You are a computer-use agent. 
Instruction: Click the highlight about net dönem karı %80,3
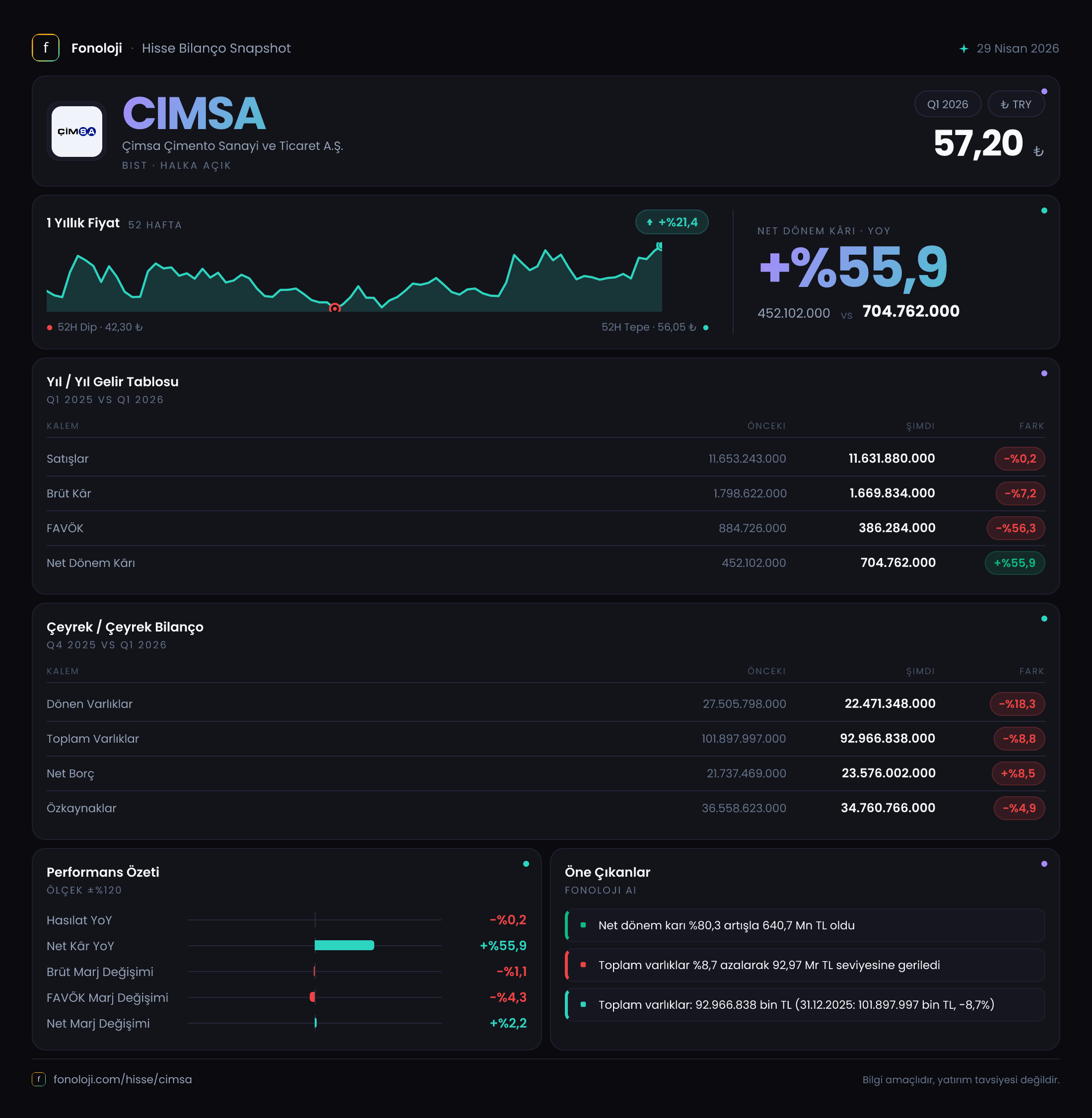point(805,925)
